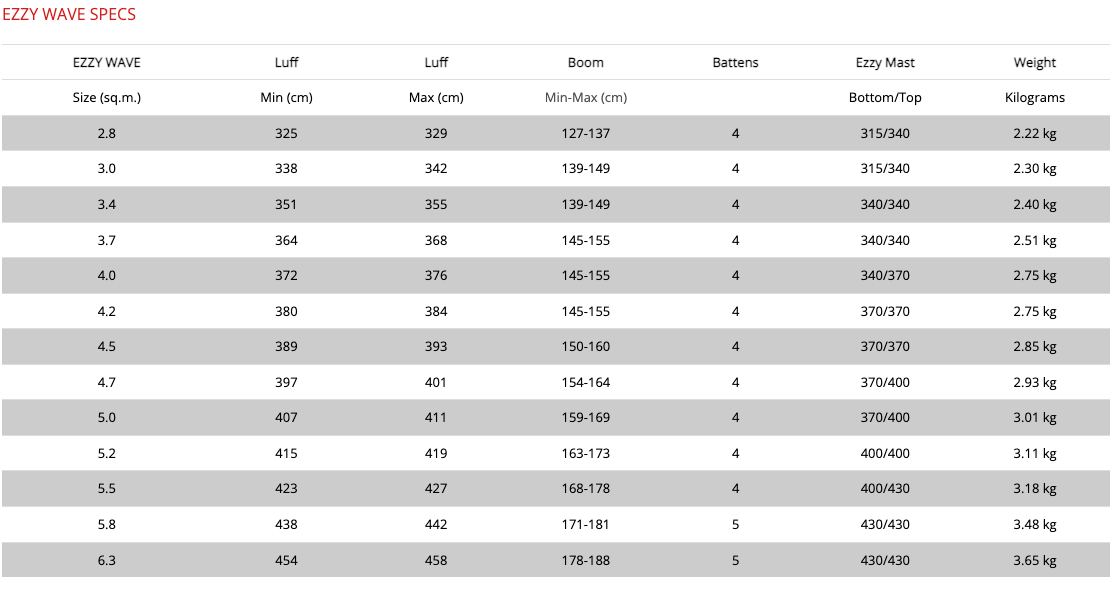Select the 5.5 size row cell
This screenshot has width=1113, height=589.
pos(107,489)
